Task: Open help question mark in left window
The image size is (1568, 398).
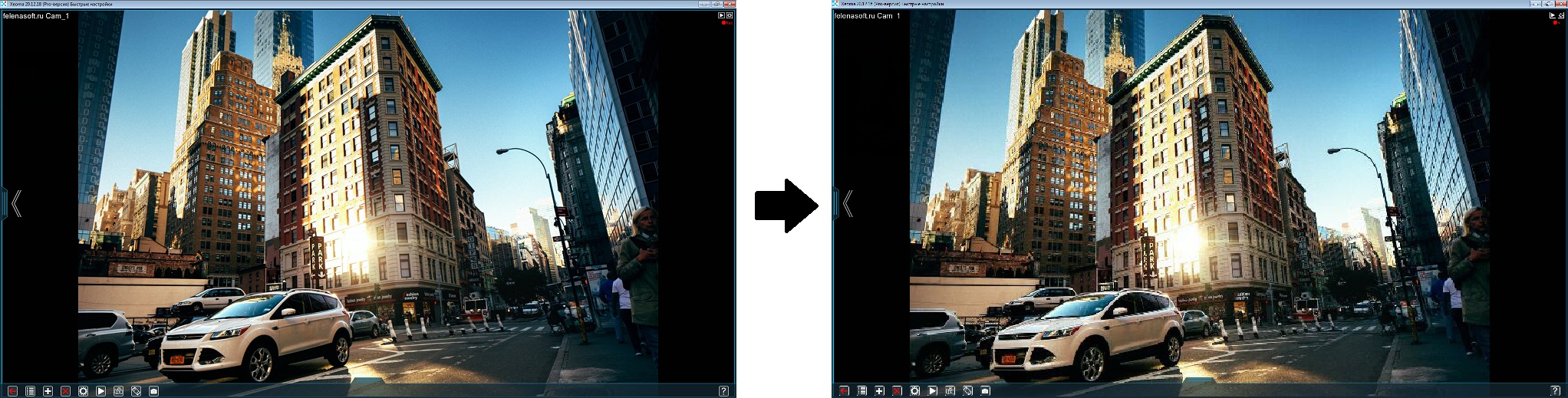Action: point(723,391)
